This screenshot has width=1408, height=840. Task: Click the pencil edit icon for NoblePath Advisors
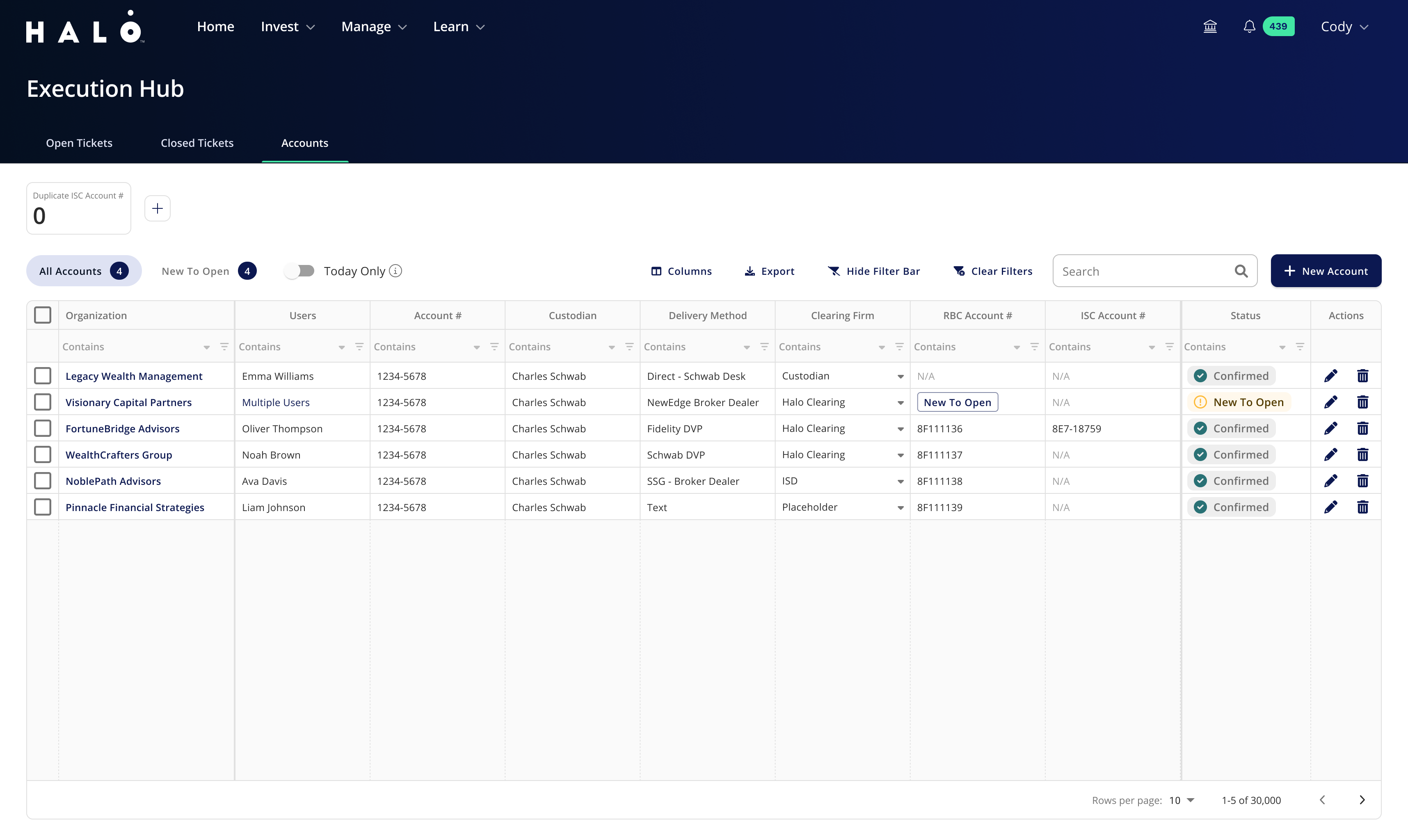point(1330,481)
